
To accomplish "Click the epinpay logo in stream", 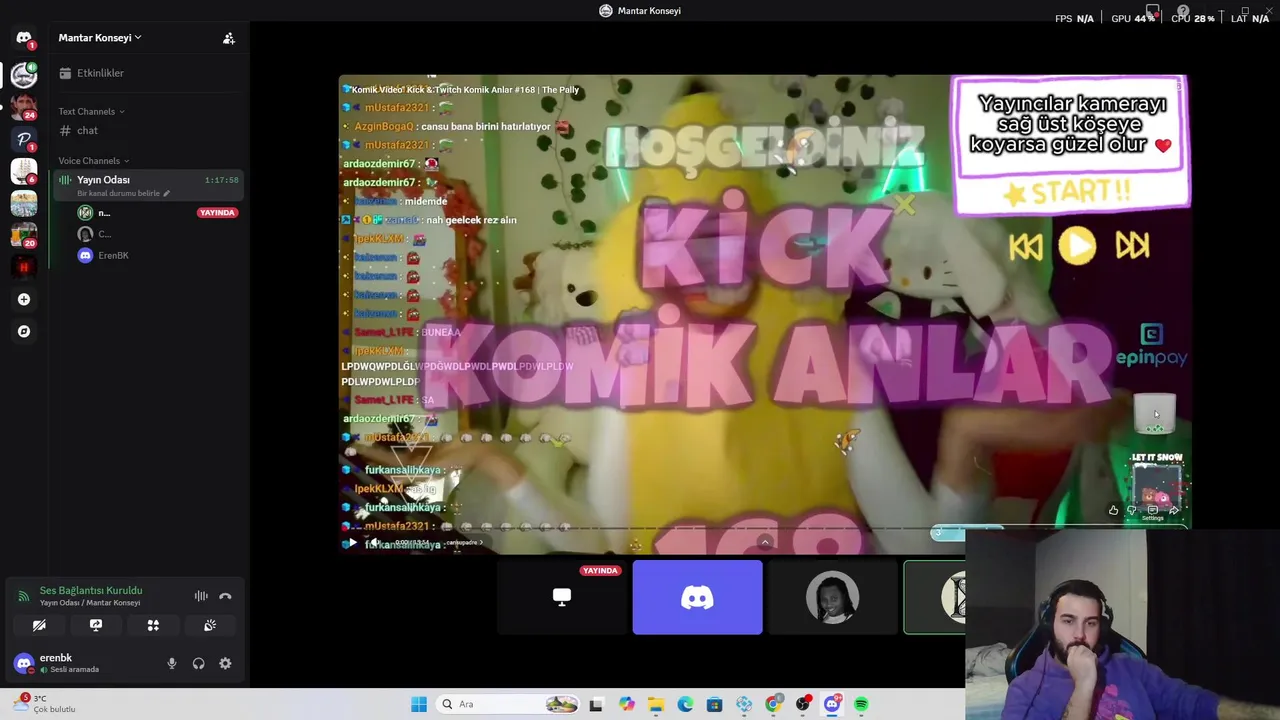I will coord(1151,346).
